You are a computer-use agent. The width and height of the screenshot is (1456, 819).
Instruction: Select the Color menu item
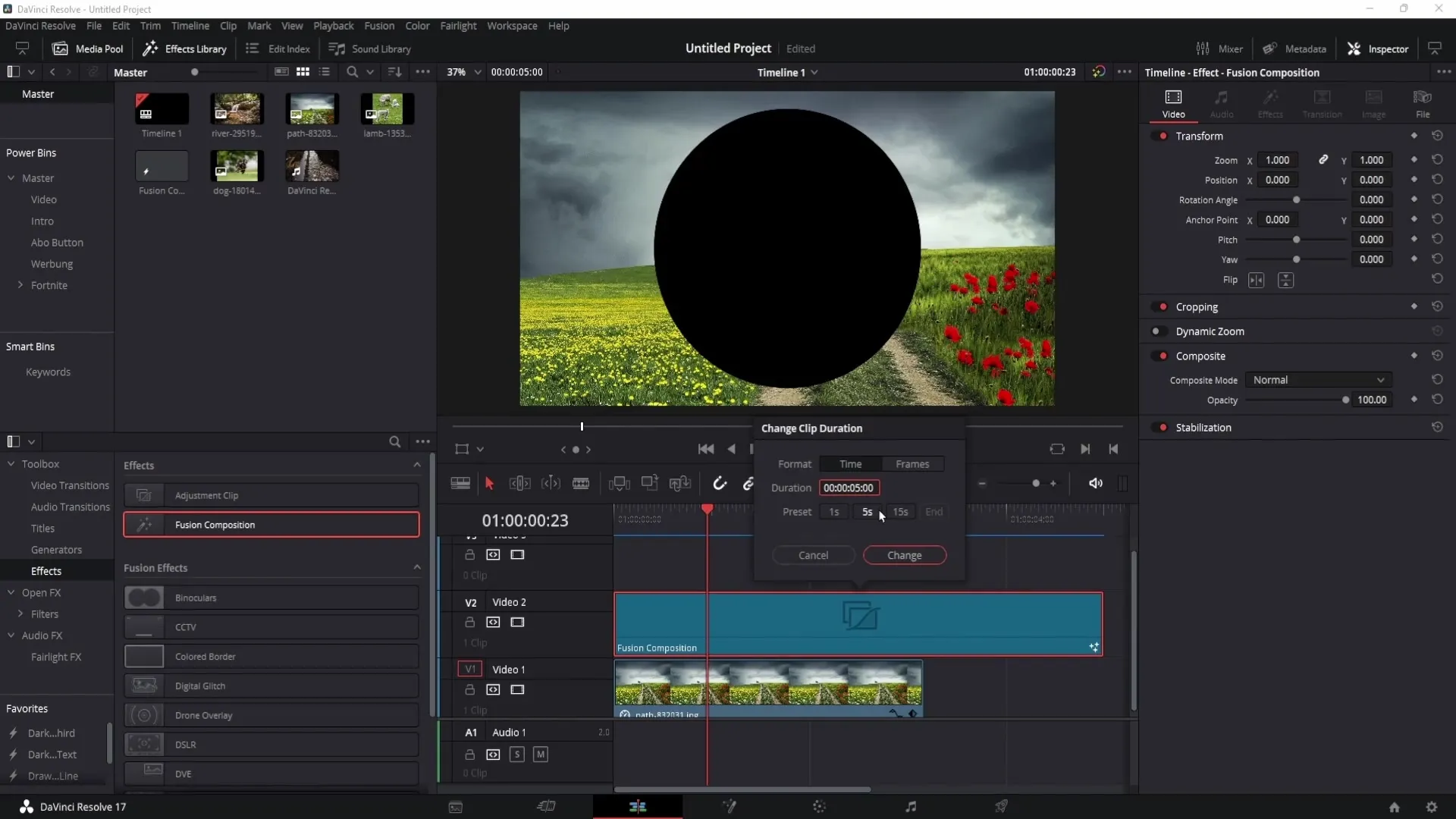click(418, 25)
